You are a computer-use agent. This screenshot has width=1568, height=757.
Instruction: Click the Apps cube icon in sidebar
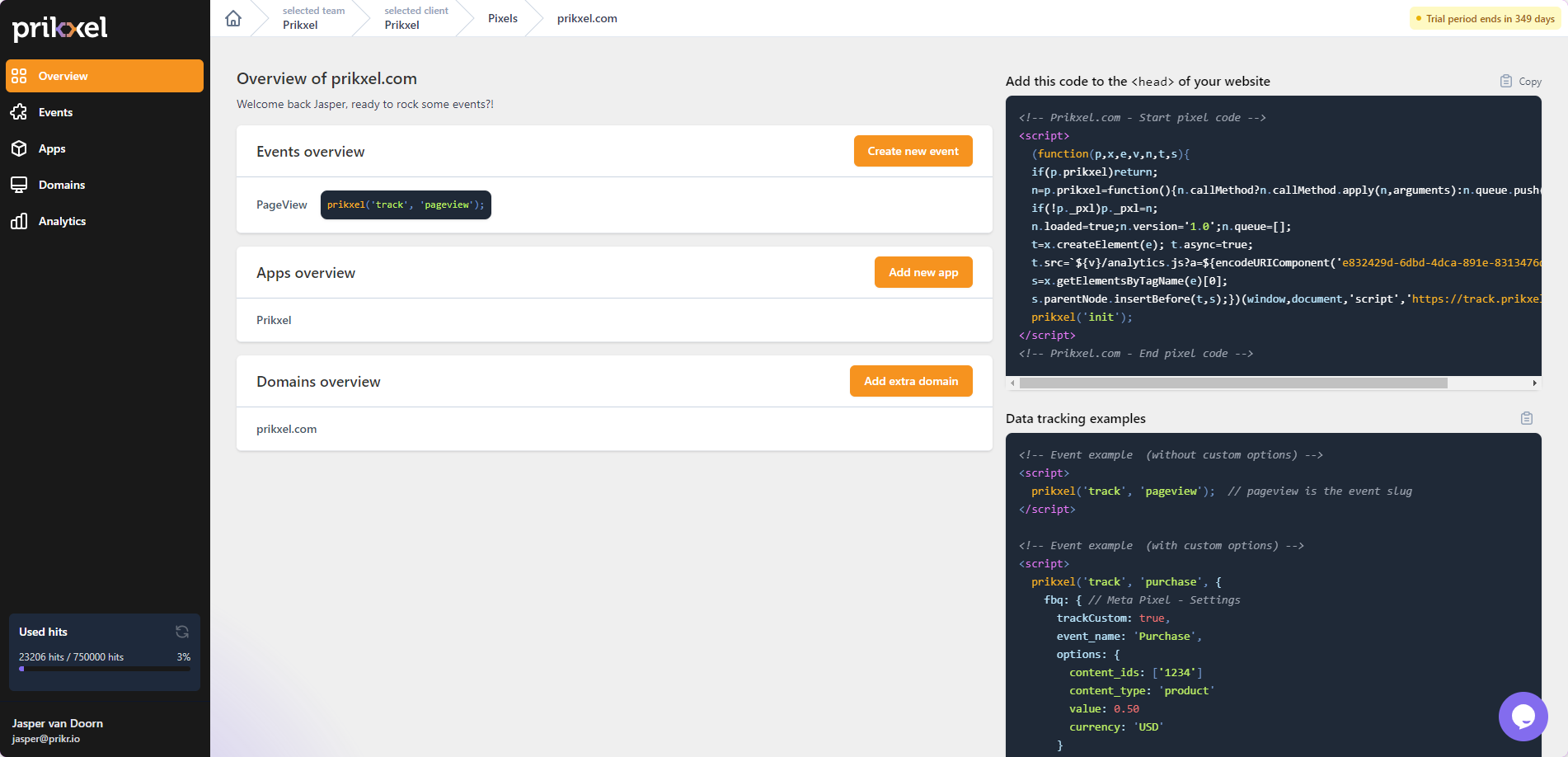tap(19, 148)
